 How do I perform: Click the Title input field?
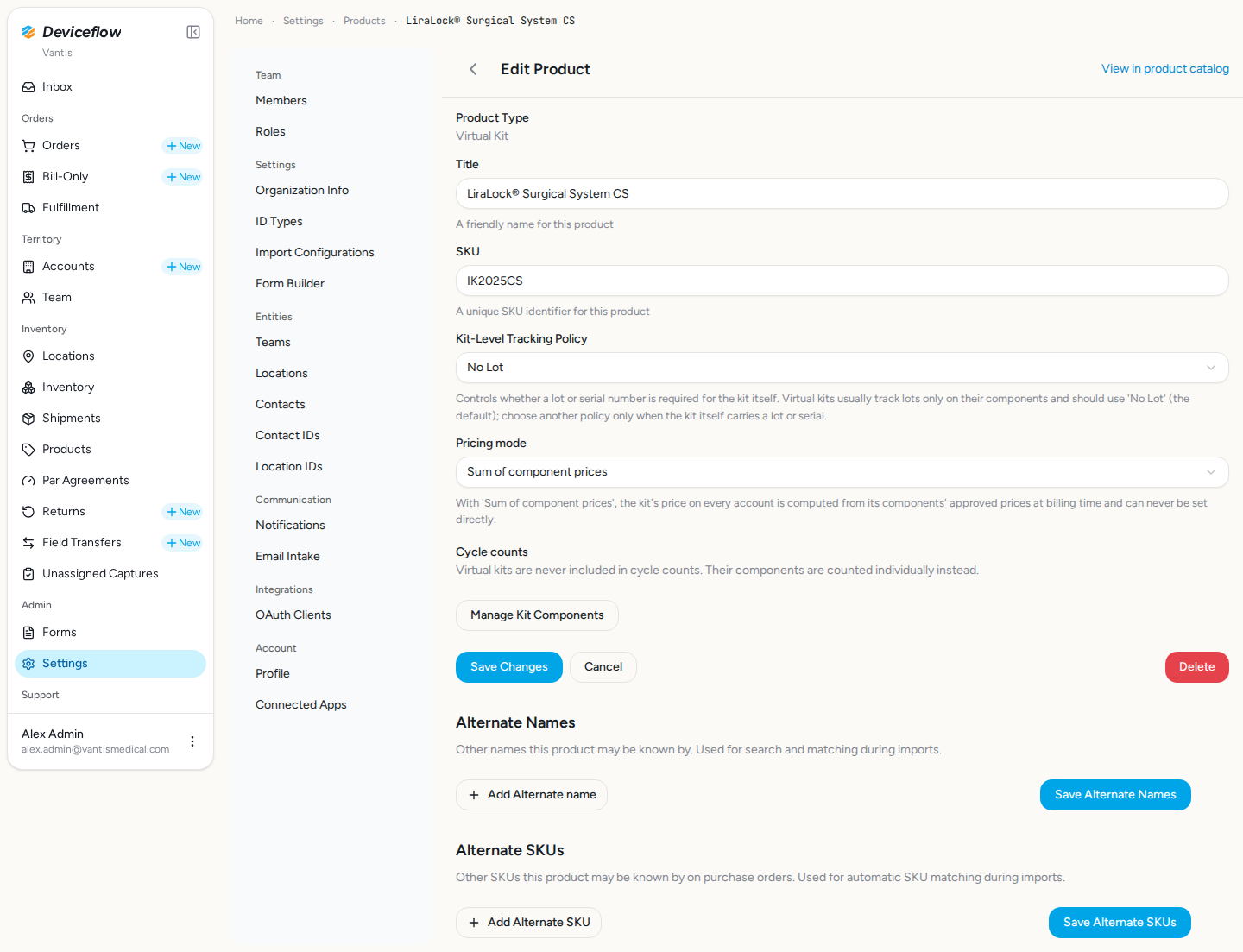coord(842,193)
